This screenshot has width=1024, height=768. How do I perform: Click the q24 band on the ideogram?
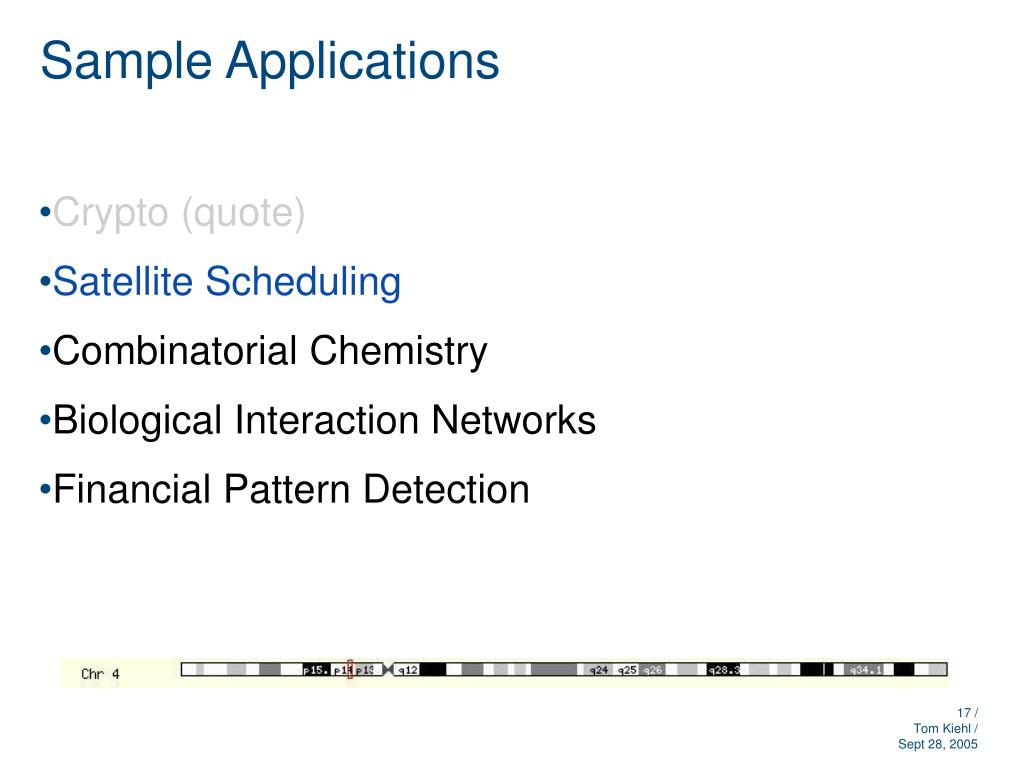(598, 669)
